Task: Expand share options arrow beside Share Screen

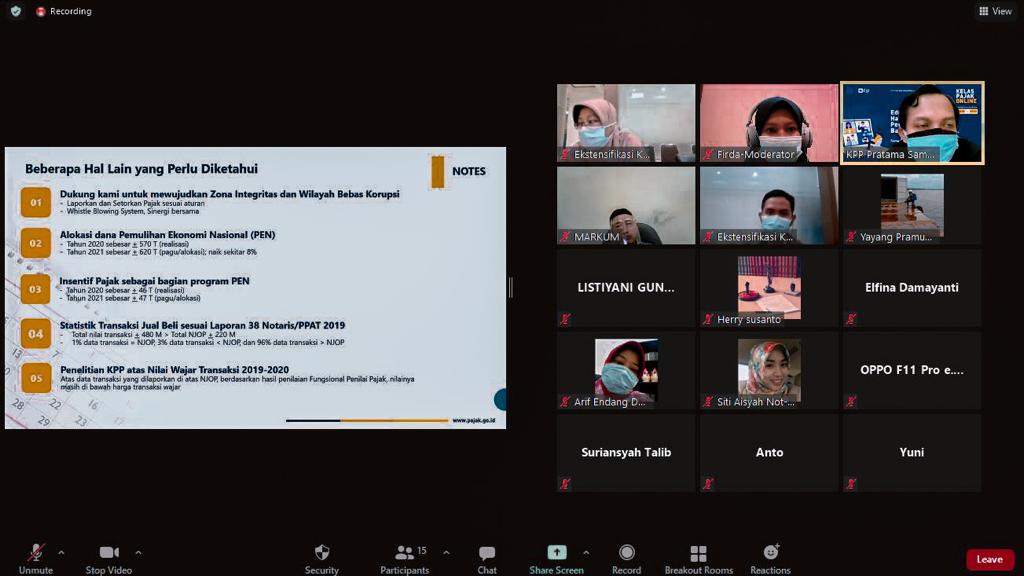Action: coord(586,552)
